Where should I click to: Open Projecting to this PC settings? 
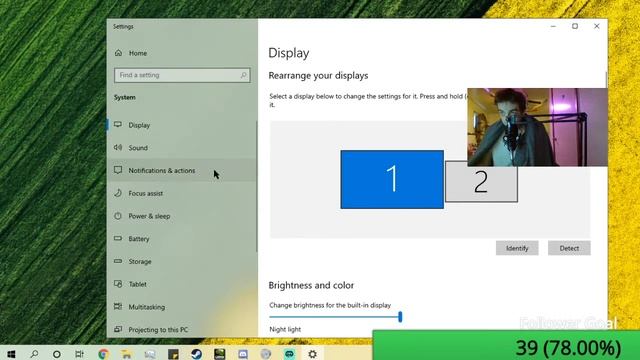pos(182,329)
